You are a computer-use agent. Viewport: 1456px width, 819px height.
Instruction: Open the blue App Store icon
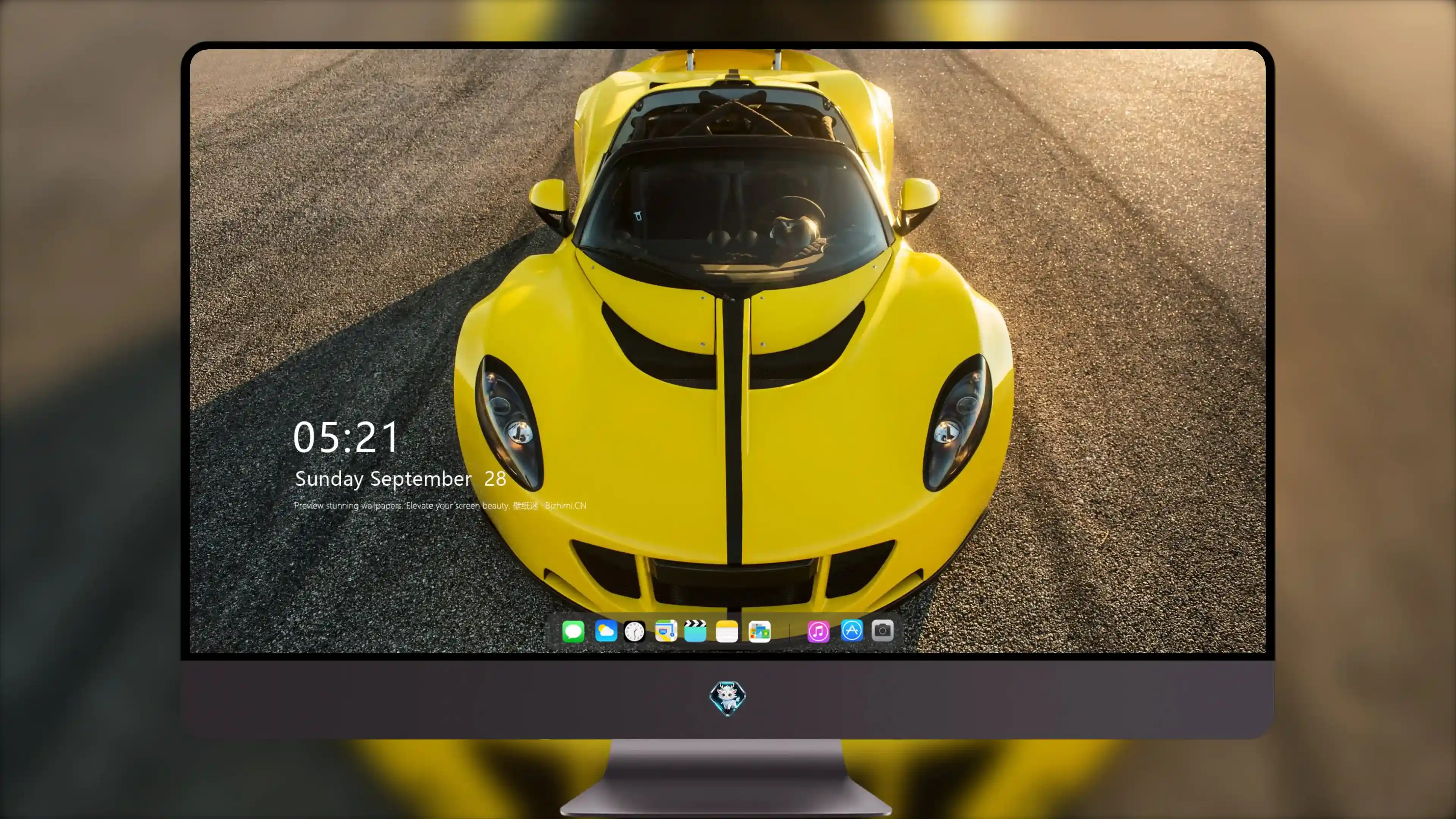click(852, 630)
